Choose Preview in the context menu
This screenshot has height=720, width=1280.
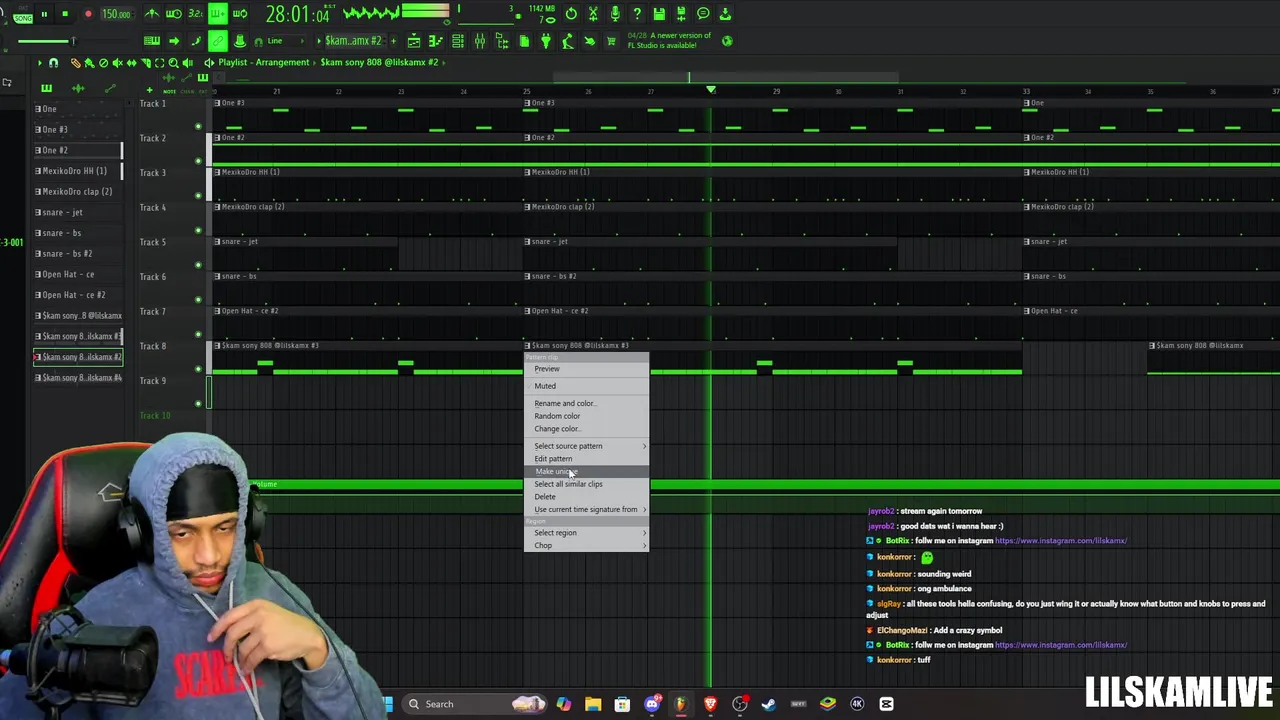pos(587,369)
